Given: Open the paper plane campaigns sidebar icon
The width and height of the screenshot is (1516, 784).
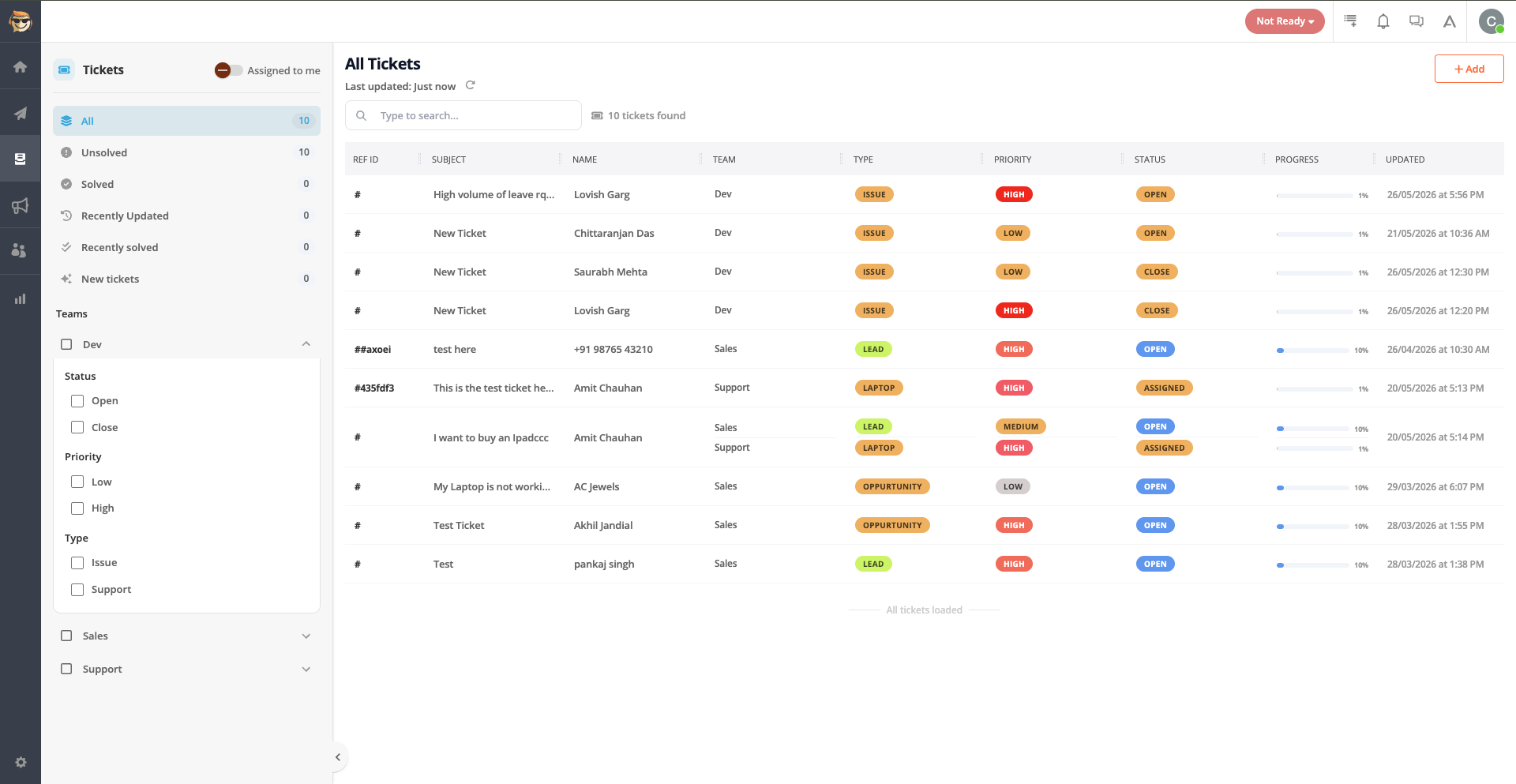Looking at the screenshot, I should click(21, 113).
